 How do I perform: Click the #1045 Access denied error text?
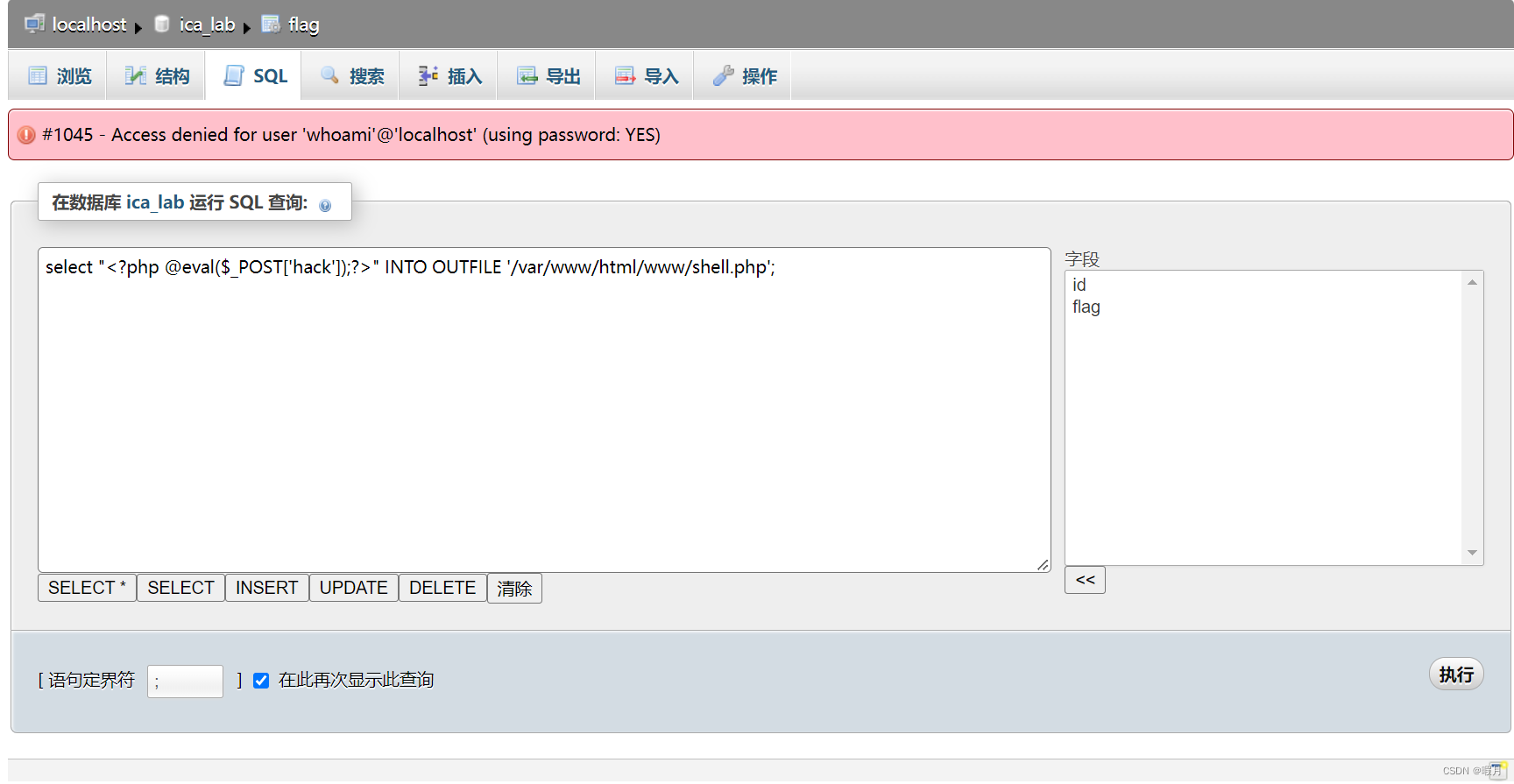351,135
